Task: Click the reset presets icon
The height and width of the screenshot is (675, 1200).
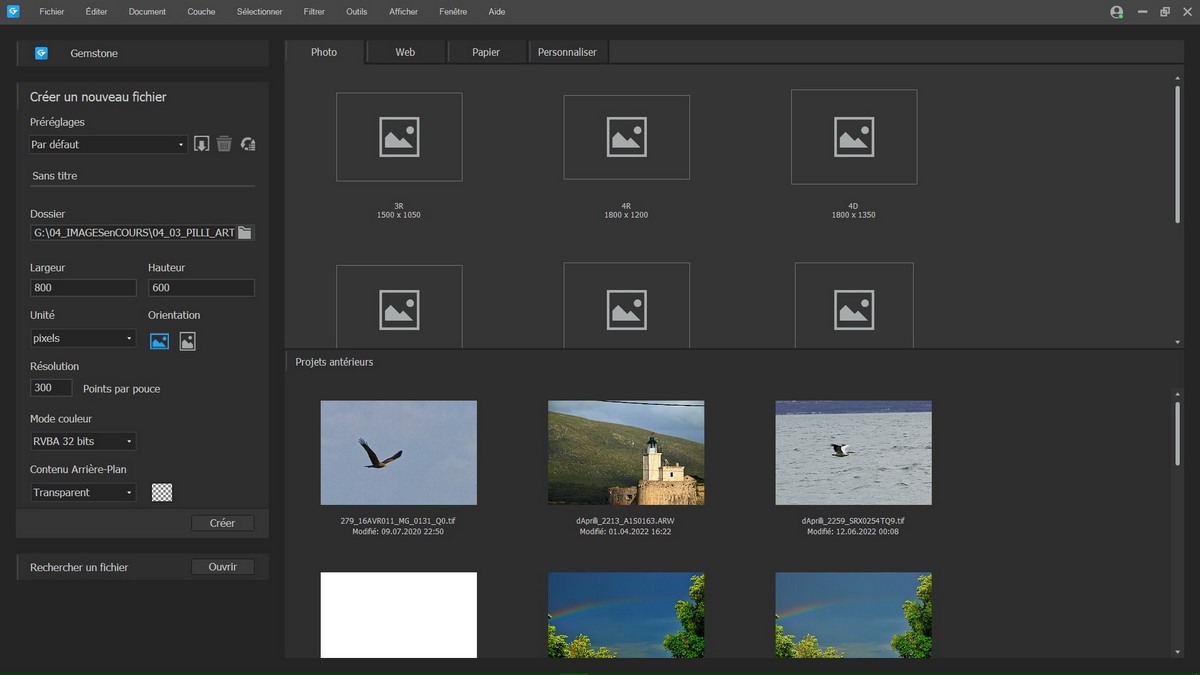Action: pos(248,144)
